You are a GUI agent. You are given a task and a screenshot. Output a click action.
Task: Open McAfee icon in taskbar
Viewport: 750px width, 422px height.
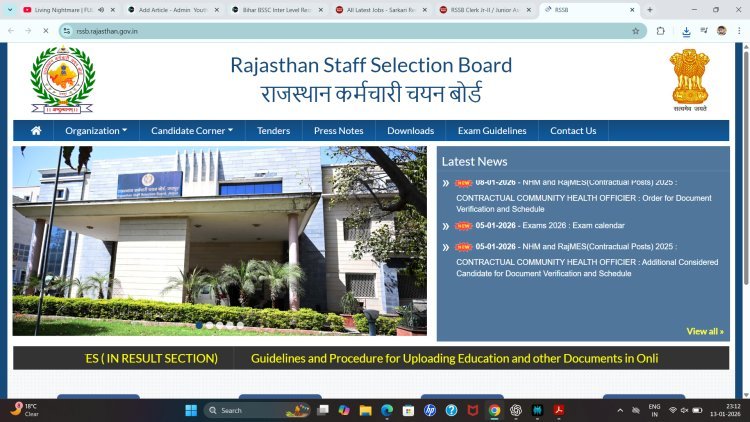(x=473, y=411)
